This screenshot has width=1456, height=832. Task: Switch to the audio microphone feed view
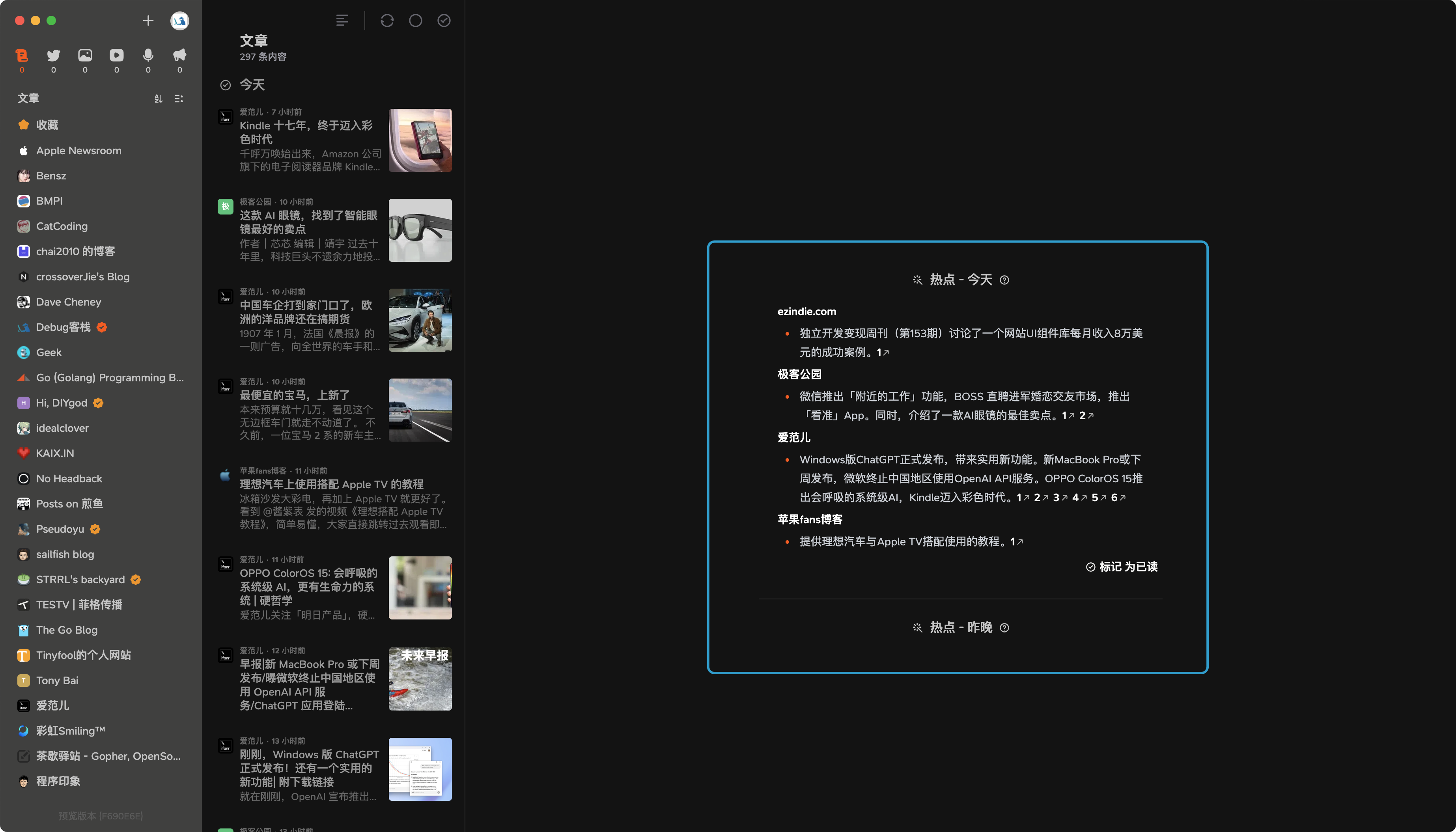tap(148, 56)
